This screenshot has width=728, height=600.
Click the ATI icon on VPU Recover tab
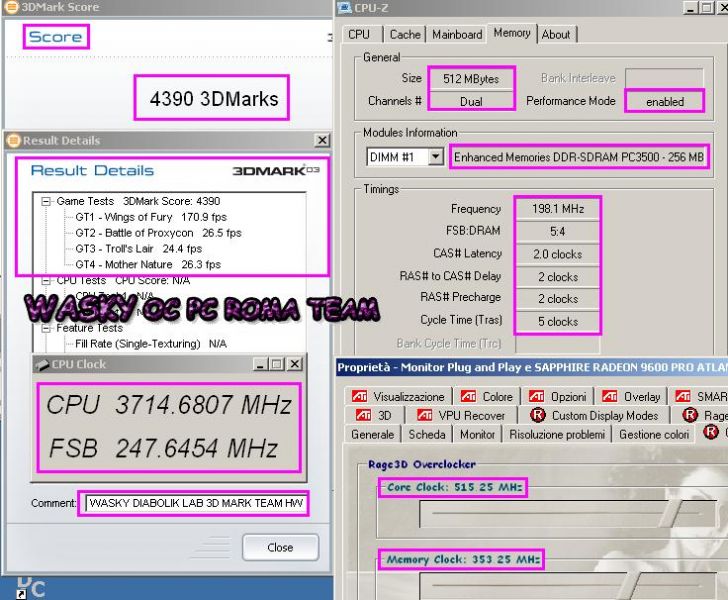pos(424,415)
